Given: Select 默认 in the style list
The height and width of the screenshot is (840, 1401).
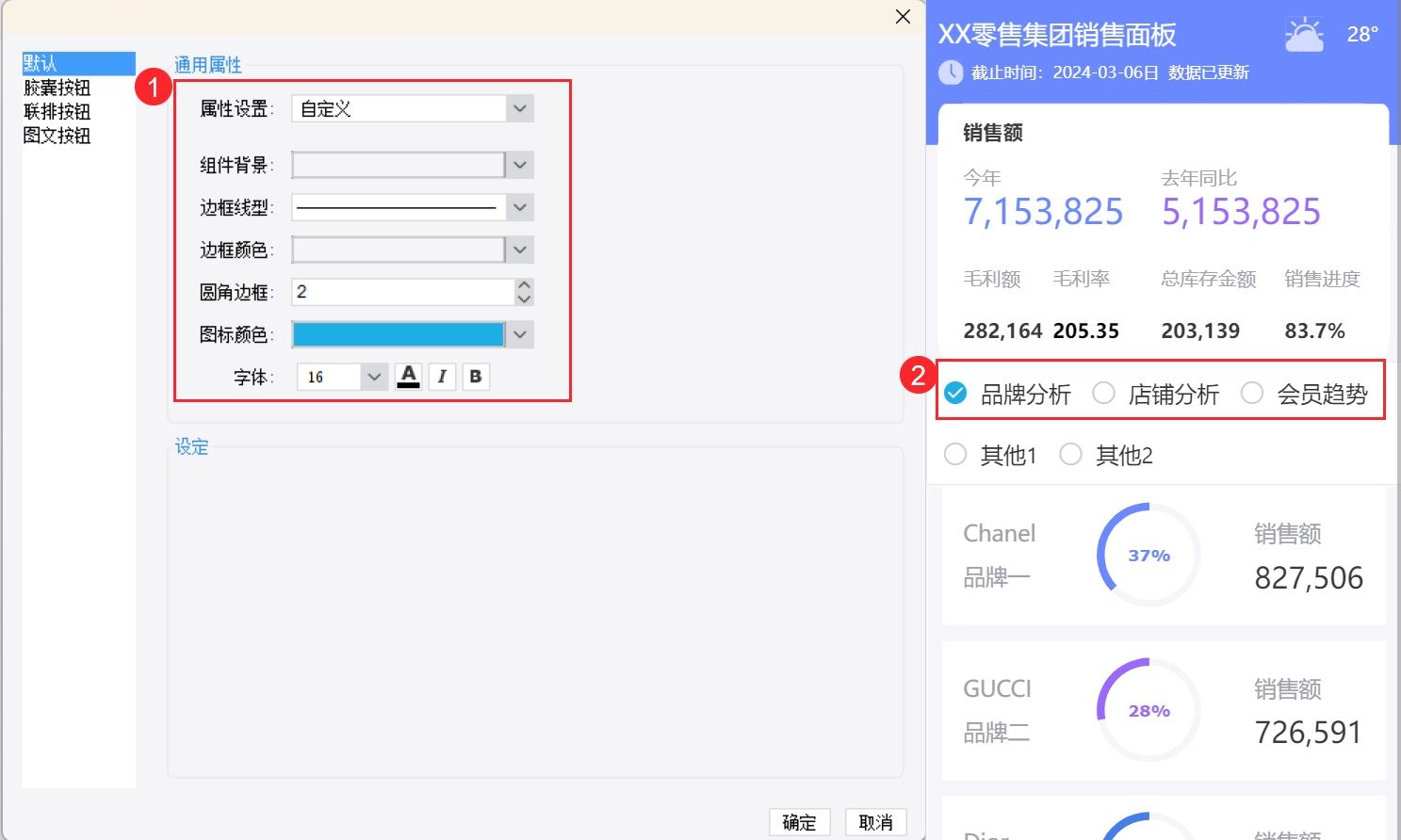Looking at the screenshot, I should click(x=79, y=63).
